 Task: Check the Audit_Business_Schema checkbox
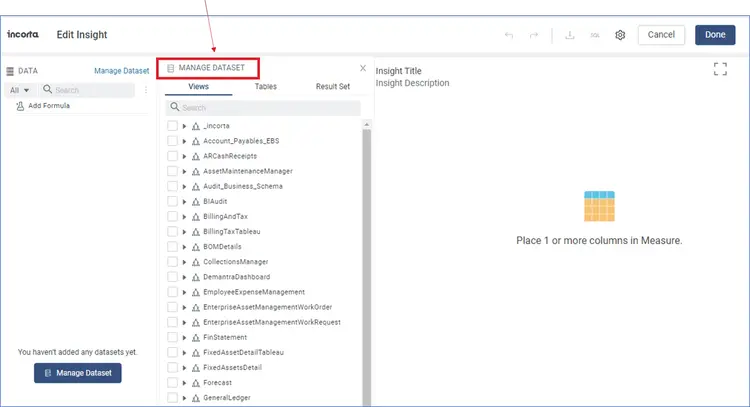click(172, 186)
